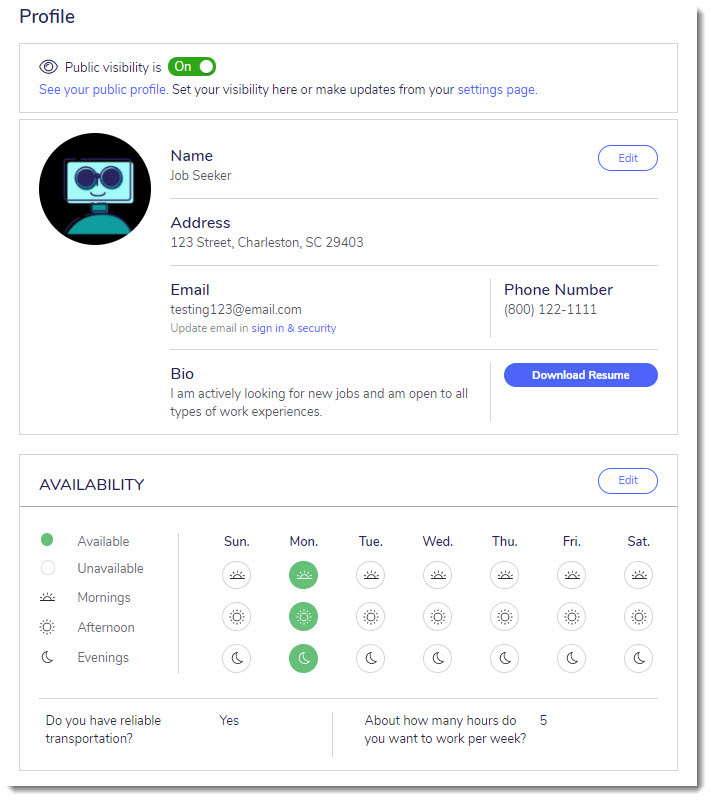Edit the Name and contact details

point(627,158)
